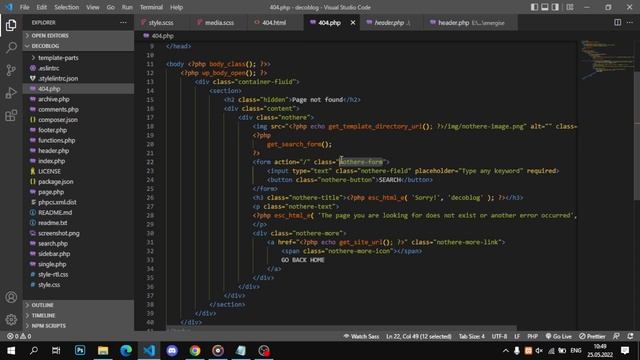Screen dimensions: 640x360
Task: Toggle the primary side bar layout icon
Action: coord(534,7)
